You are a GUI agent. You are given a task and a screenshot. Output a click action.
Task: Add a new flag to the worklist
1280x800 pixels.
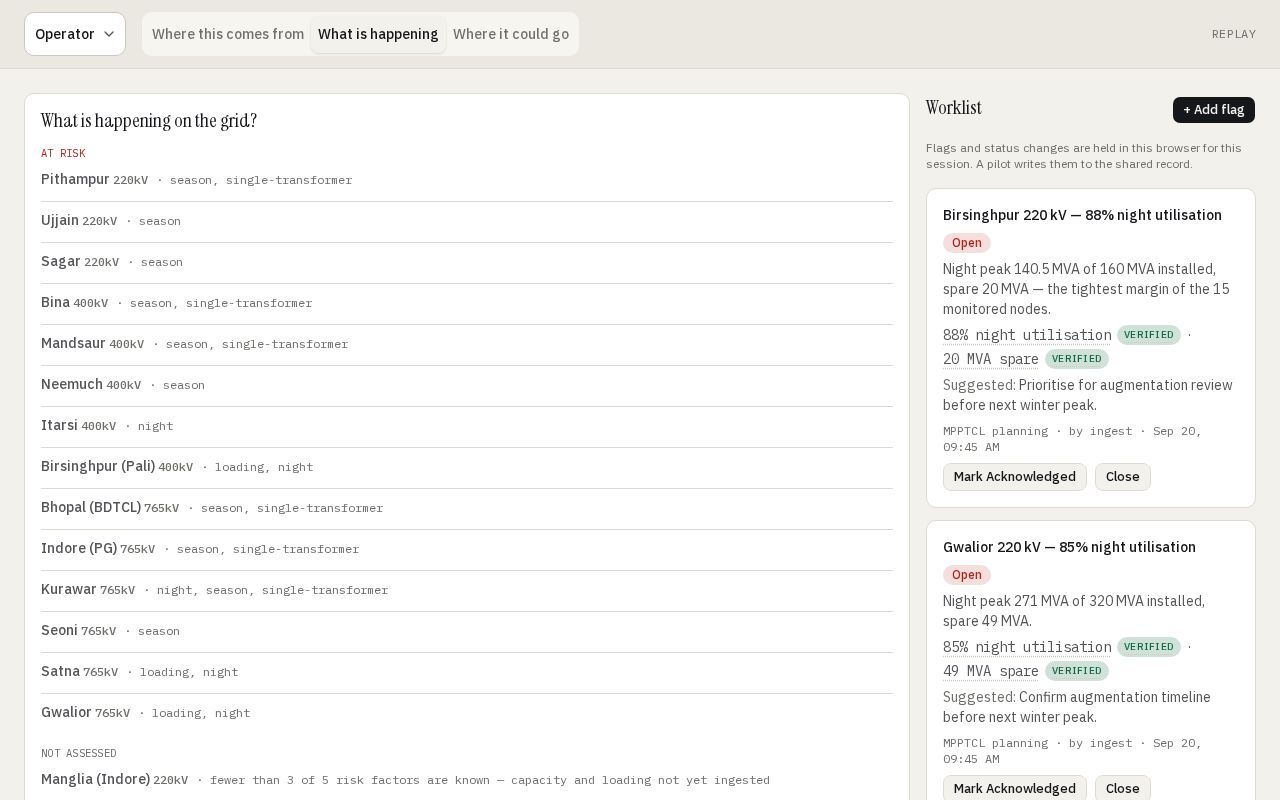pos(1214,110)
